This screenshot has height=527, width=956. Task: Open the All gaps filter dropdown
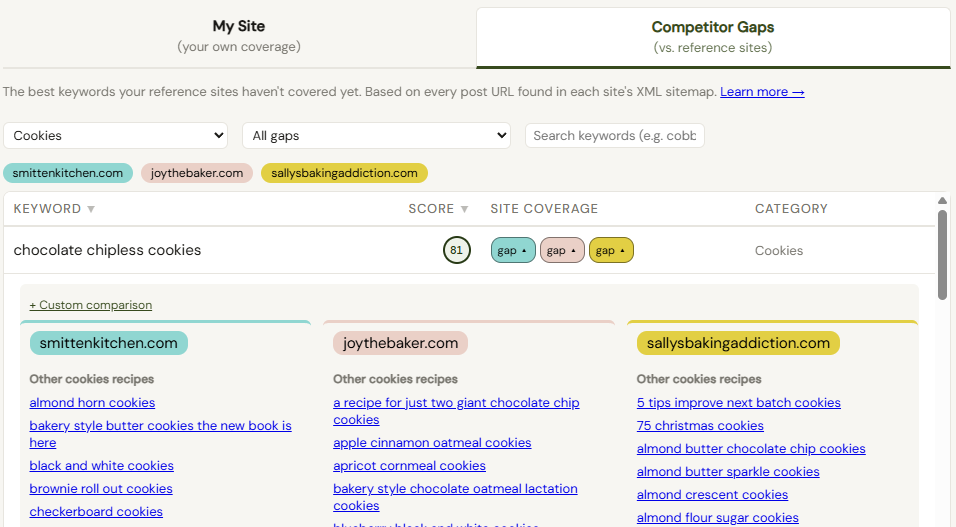(x=376, y=135)
